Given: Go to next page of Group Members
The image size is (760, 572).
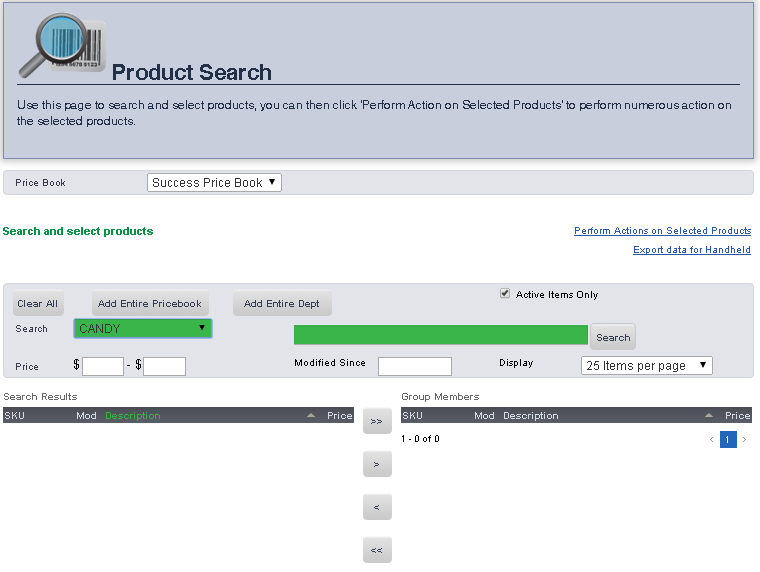Looking at the screenshot, I should pyautogui.click(x=744, y=439).
